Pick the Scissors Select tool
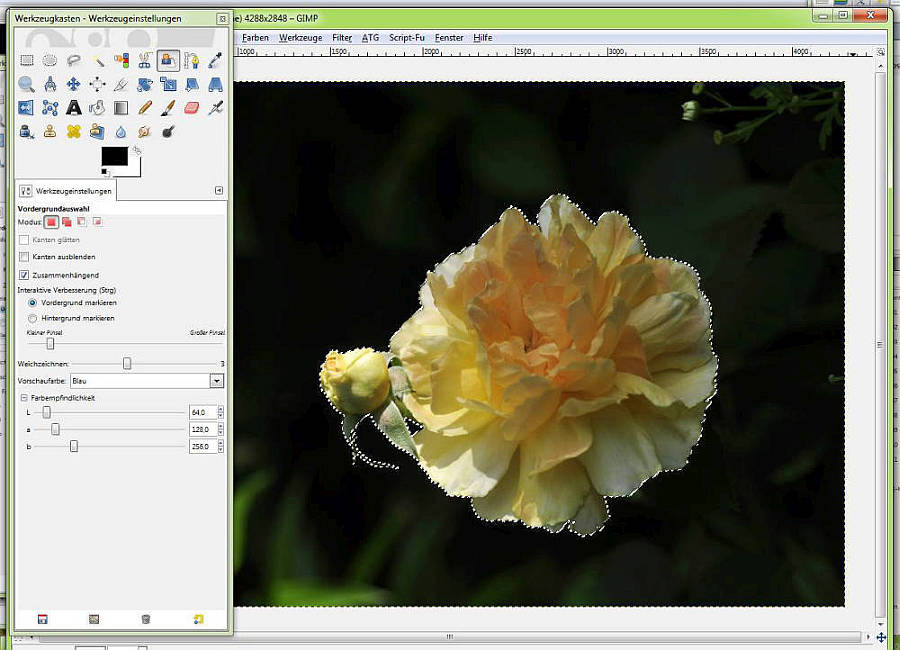900x650 pixels. [145, 60]
